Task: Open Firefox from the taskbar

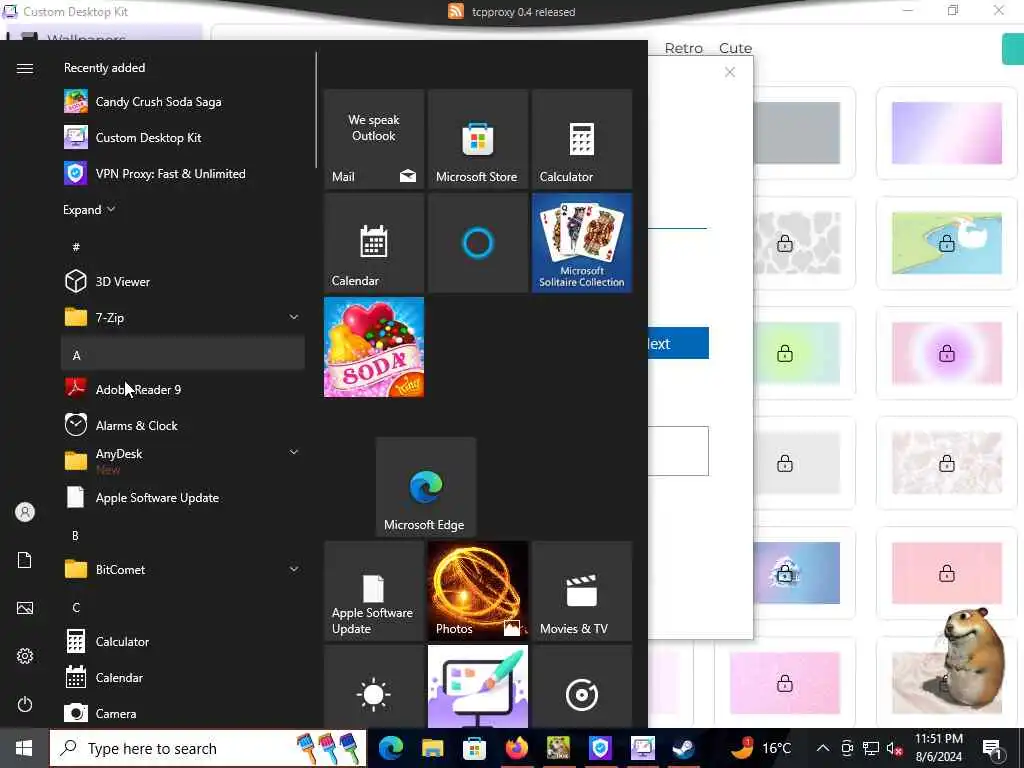Action: tap(516, 748)
